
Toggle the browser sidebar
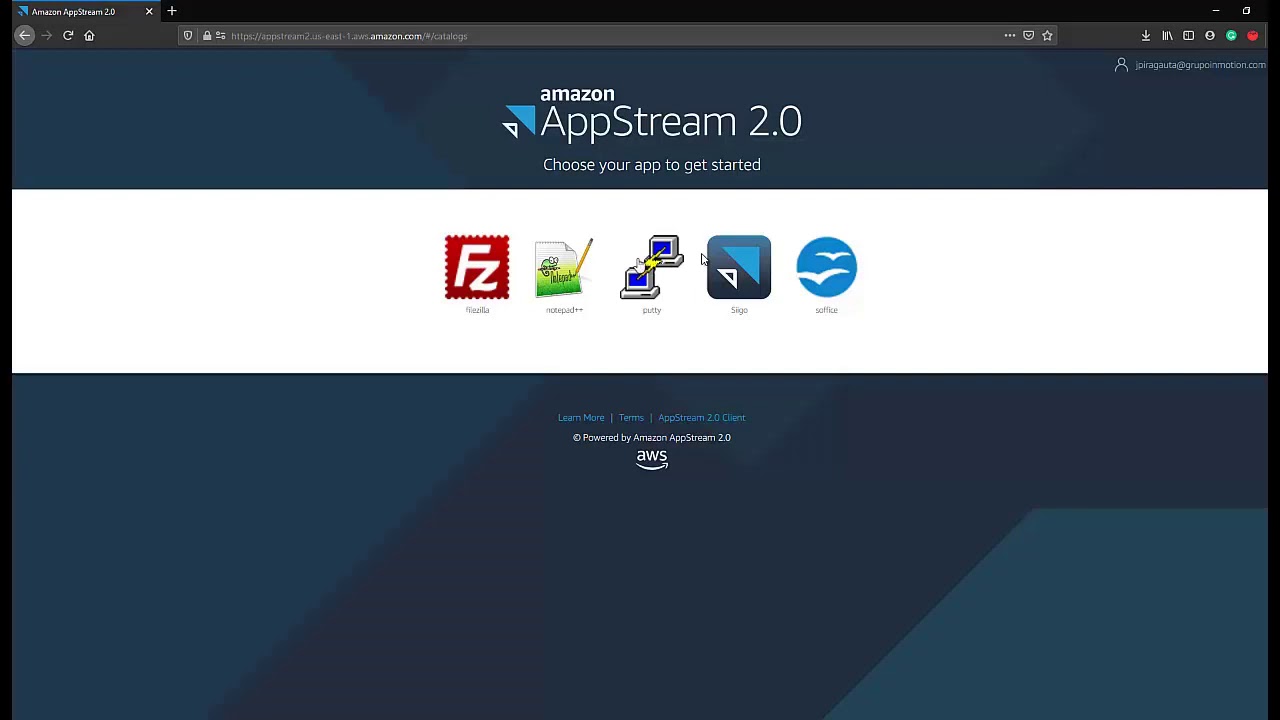pos(1188,36)
